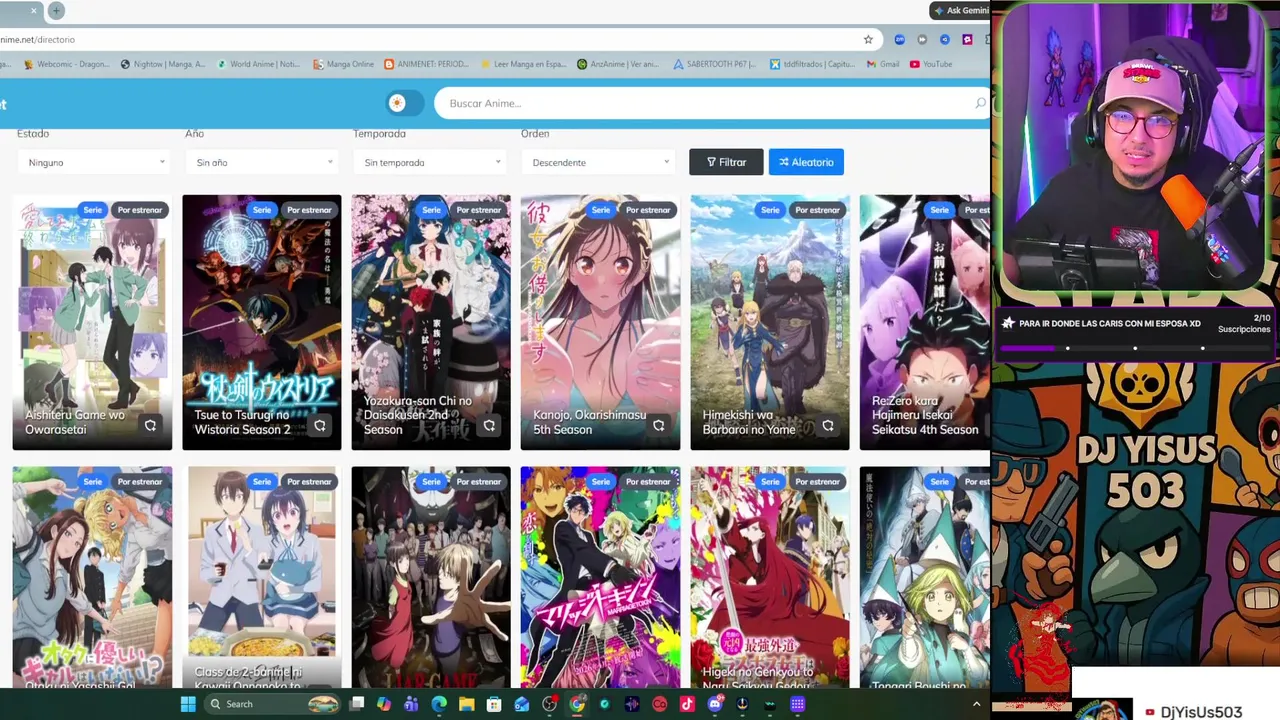Click the Ask Gemini button
This screenshot has height=720, width=1280.
click(960, 10)
